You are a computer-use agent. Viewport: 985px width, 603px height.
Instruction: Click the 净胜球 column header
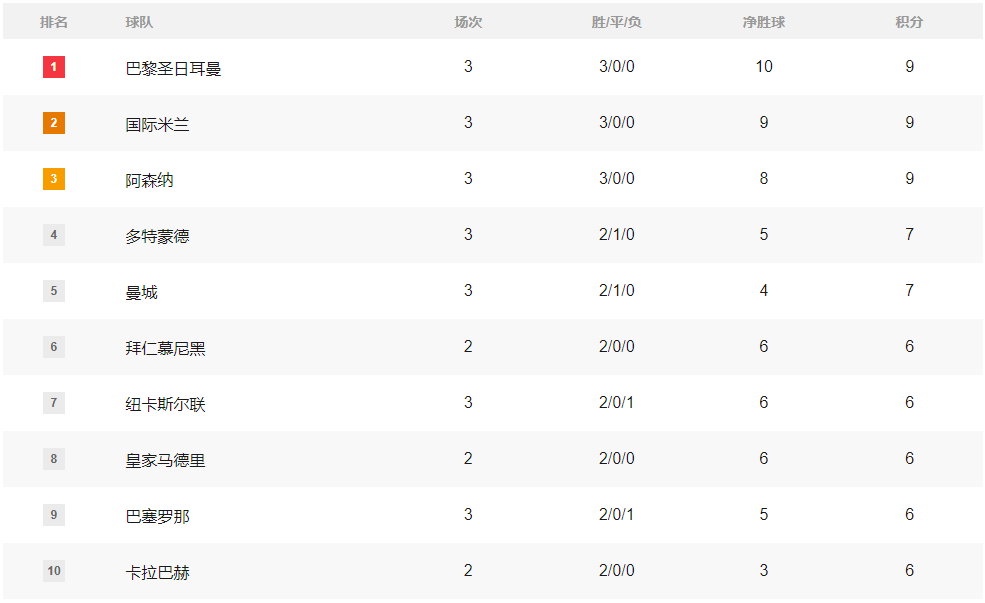click(x=764, y=22)
